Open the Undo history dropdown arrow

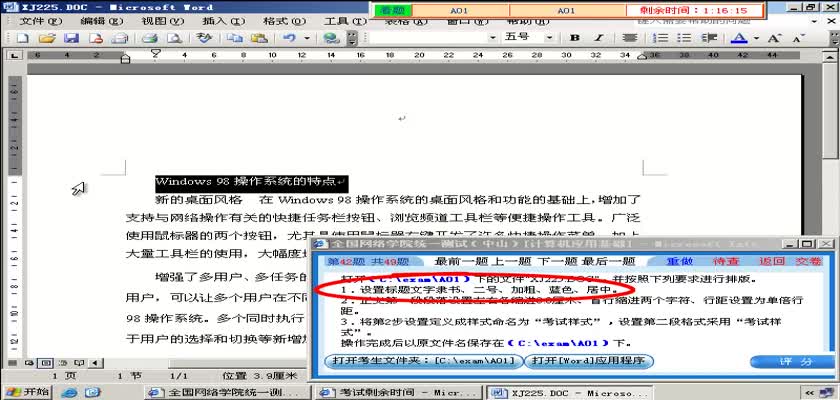pos(306,38)
